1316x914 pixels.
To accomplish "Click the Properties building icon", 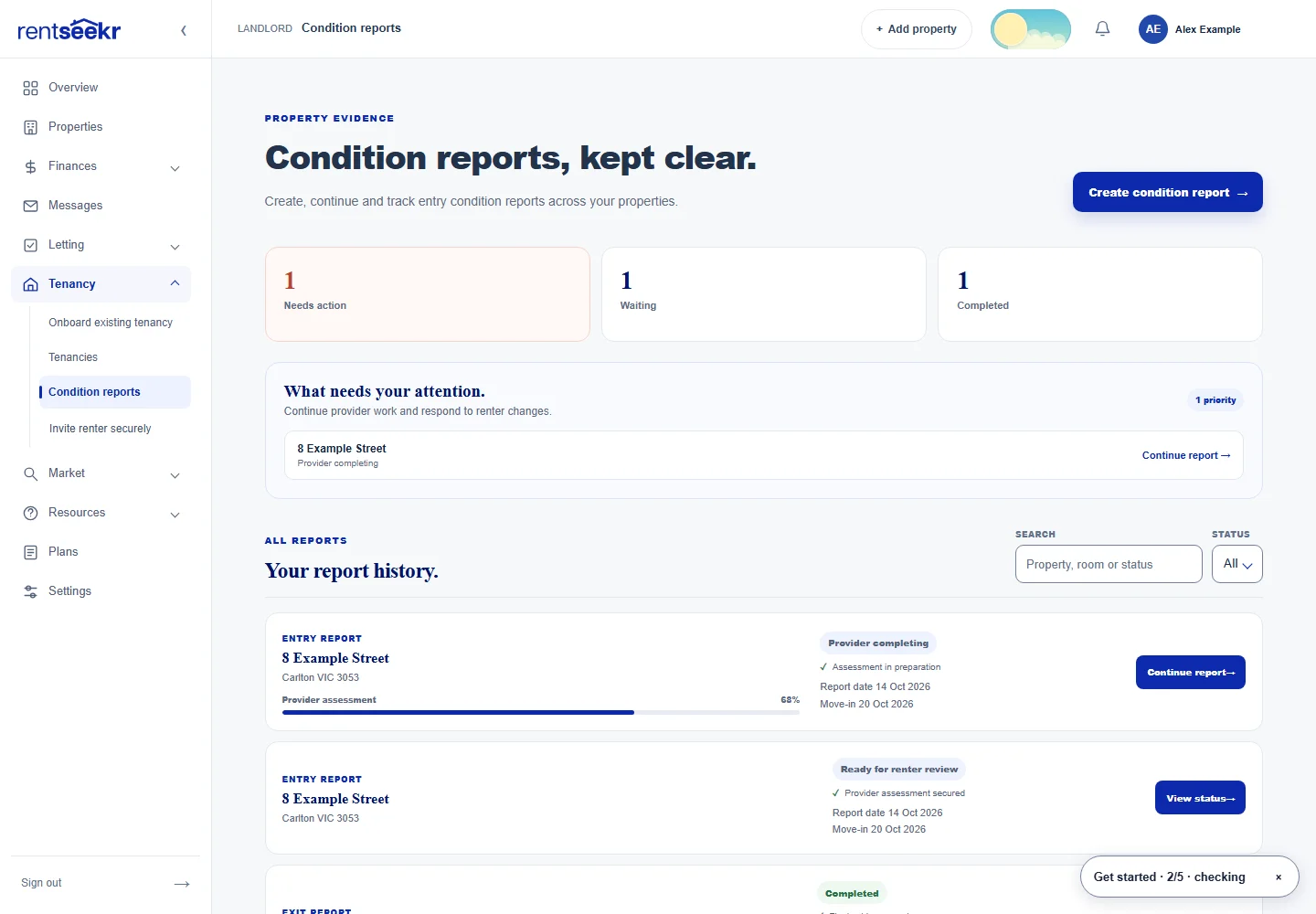I will point(30,127).
